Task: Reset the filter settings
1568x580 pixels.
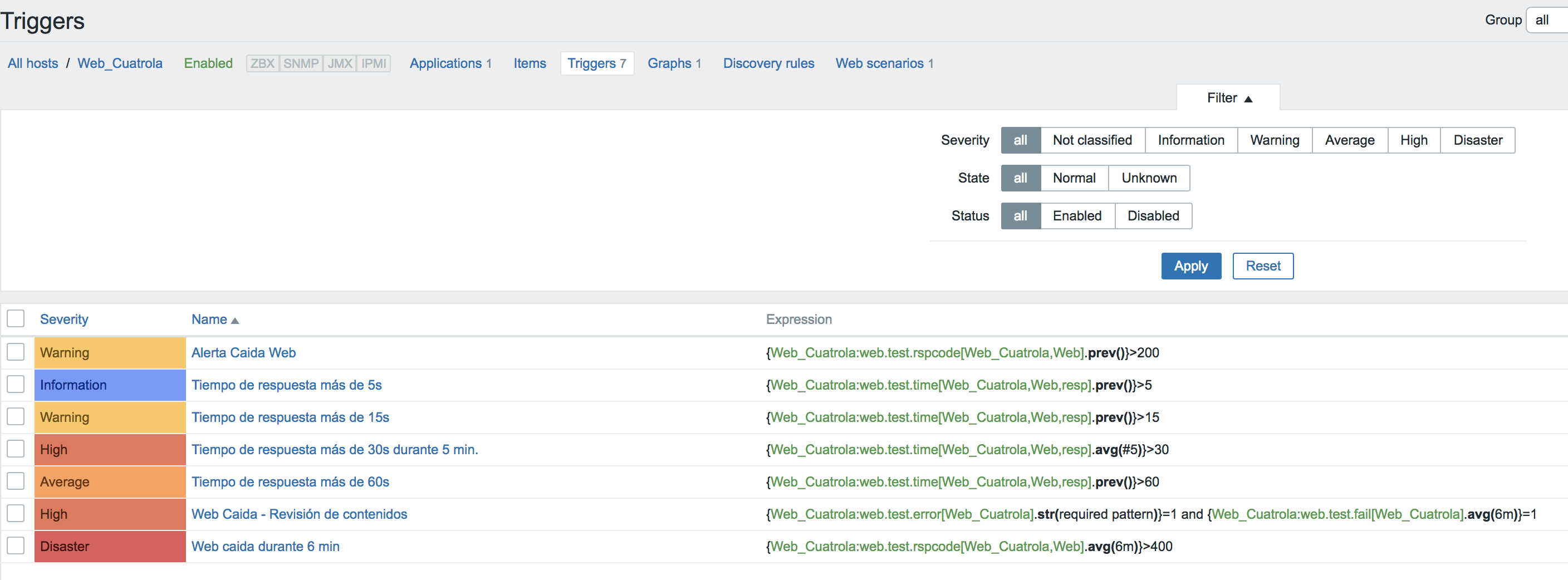Action: 1262,266
